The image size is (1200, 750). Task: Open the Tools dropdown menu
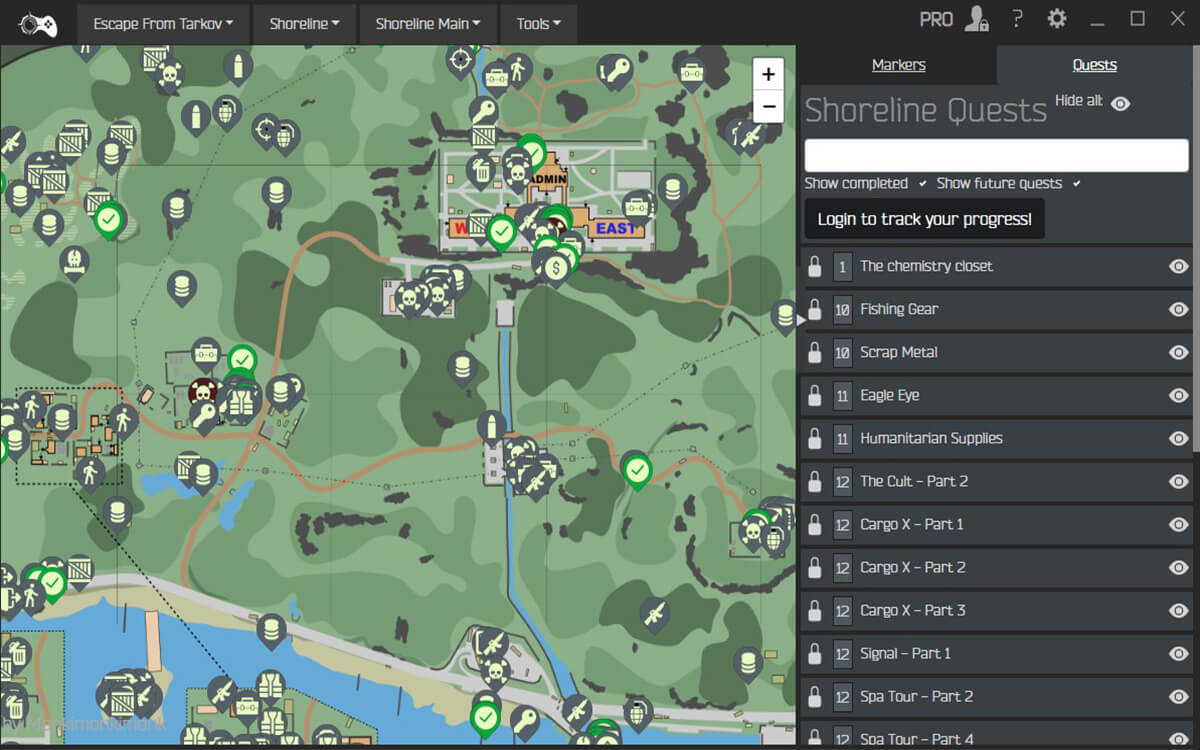click(538, 23)
